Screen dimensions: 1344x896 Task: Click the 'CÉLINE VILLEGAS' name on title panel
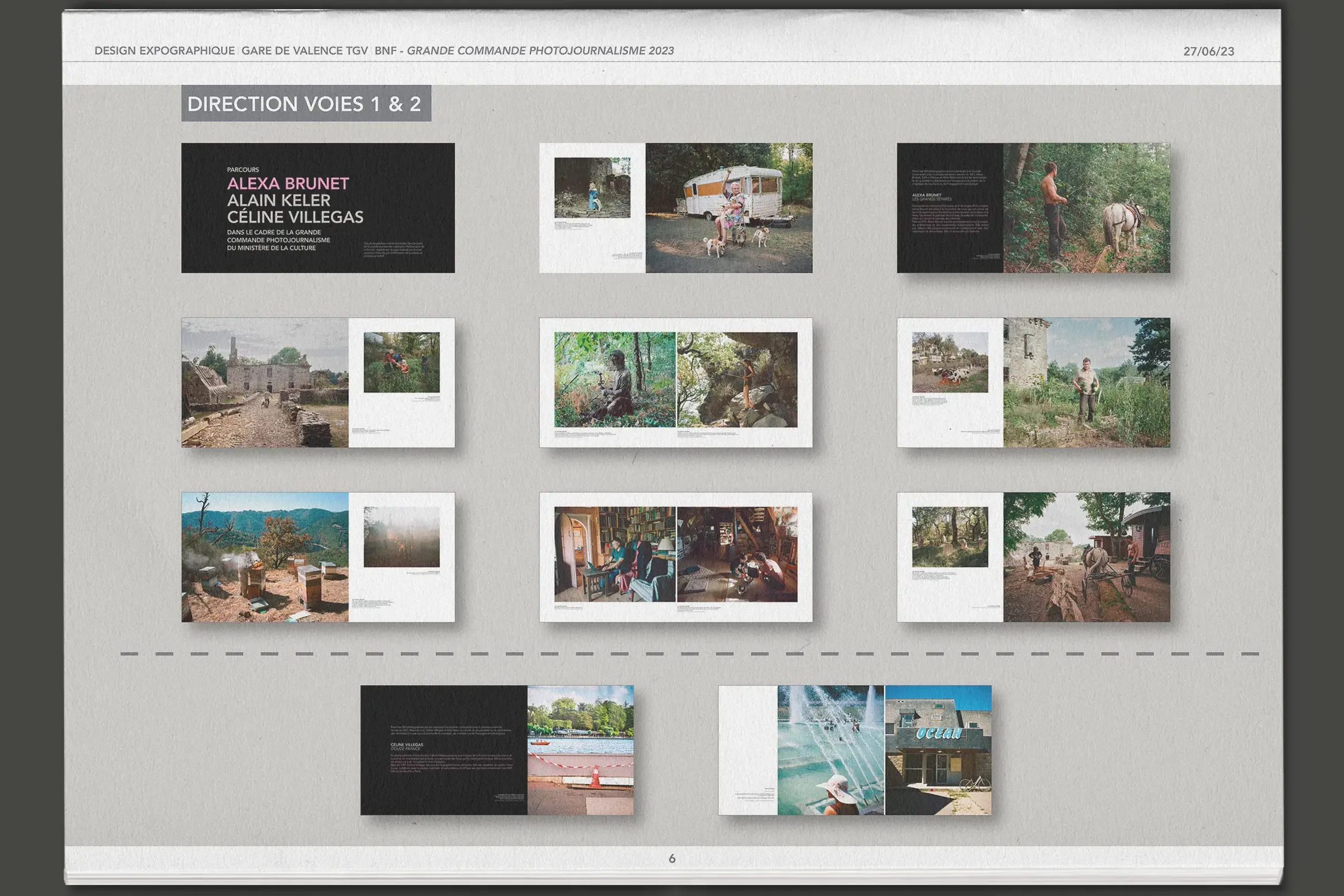[x=295, y=217]
